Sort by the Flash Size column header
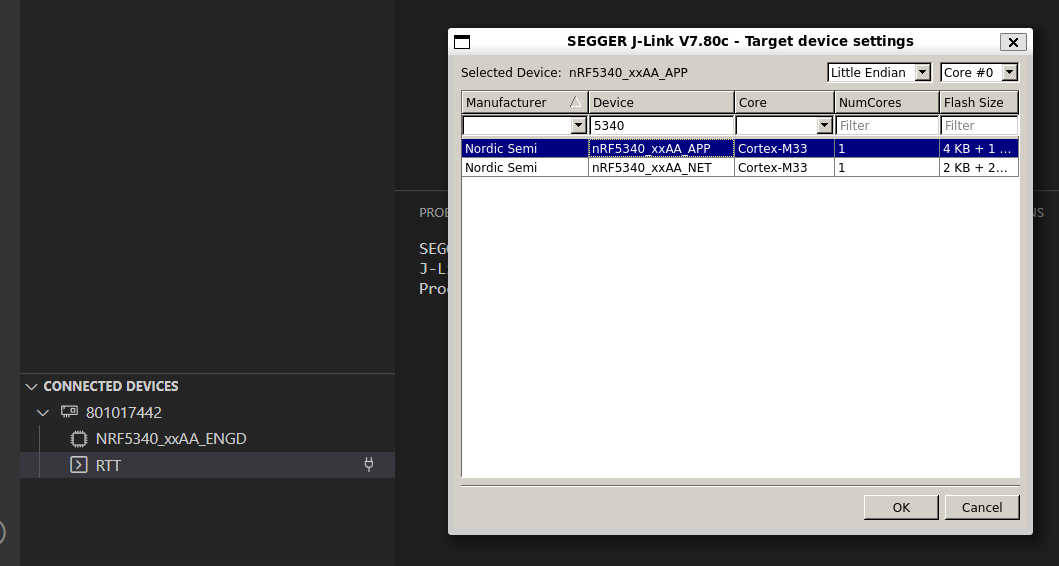The width and height of the screenshot is (1059, 566). pos(979,103)
